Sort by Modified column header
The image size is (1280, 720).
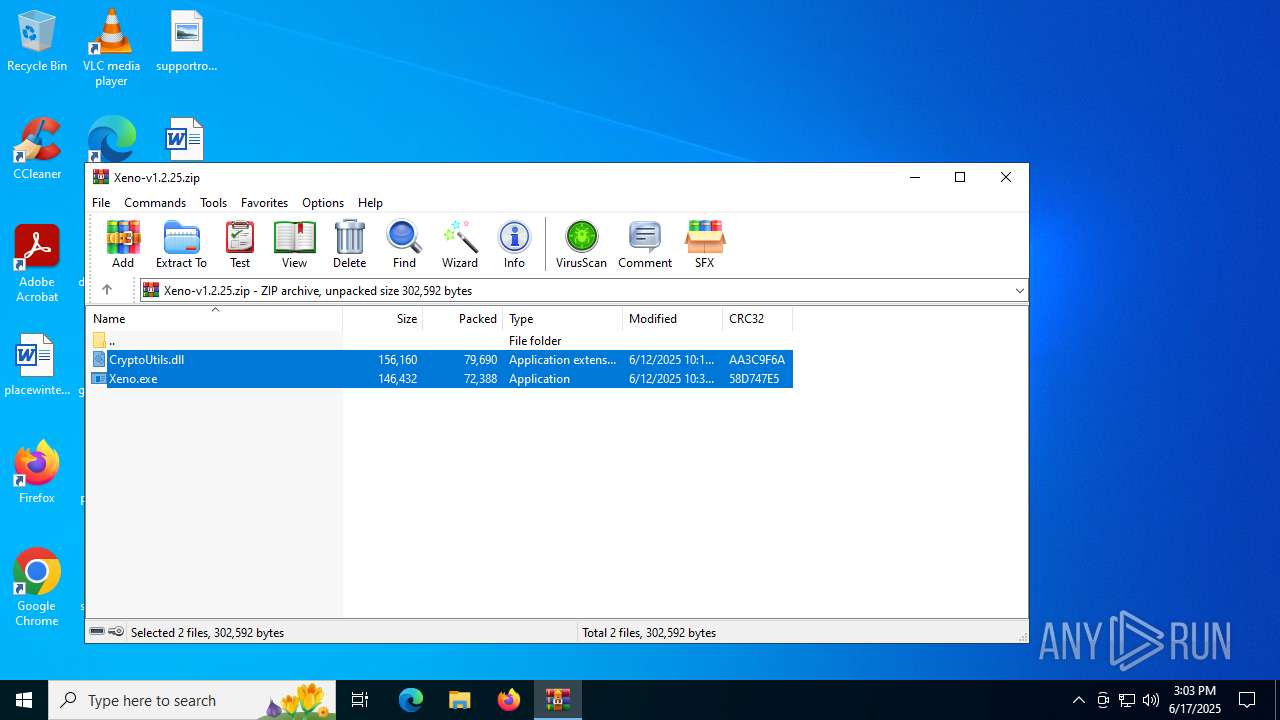click(672, 318)
